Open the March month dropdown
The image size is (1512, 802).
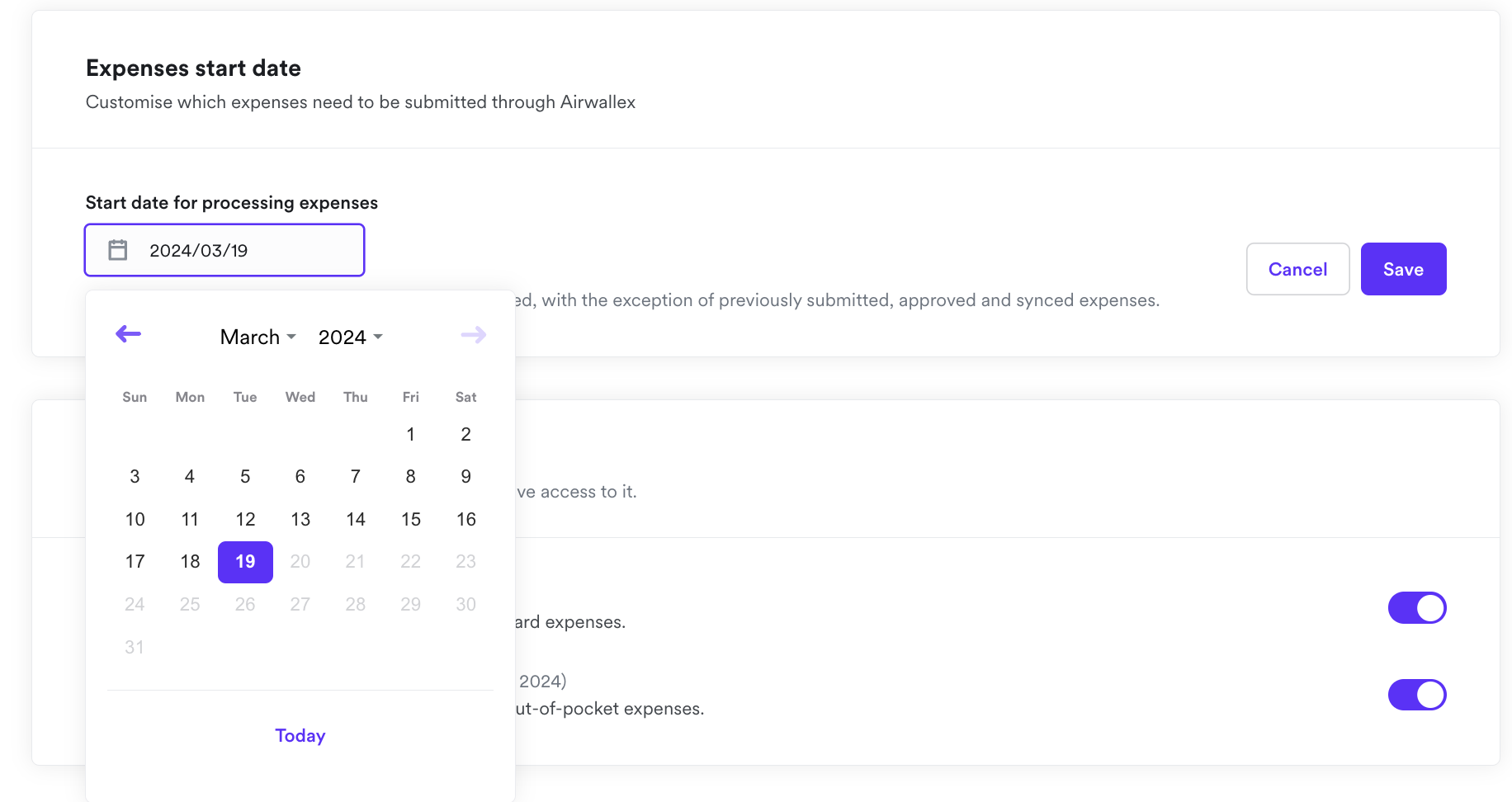(258, 337)
